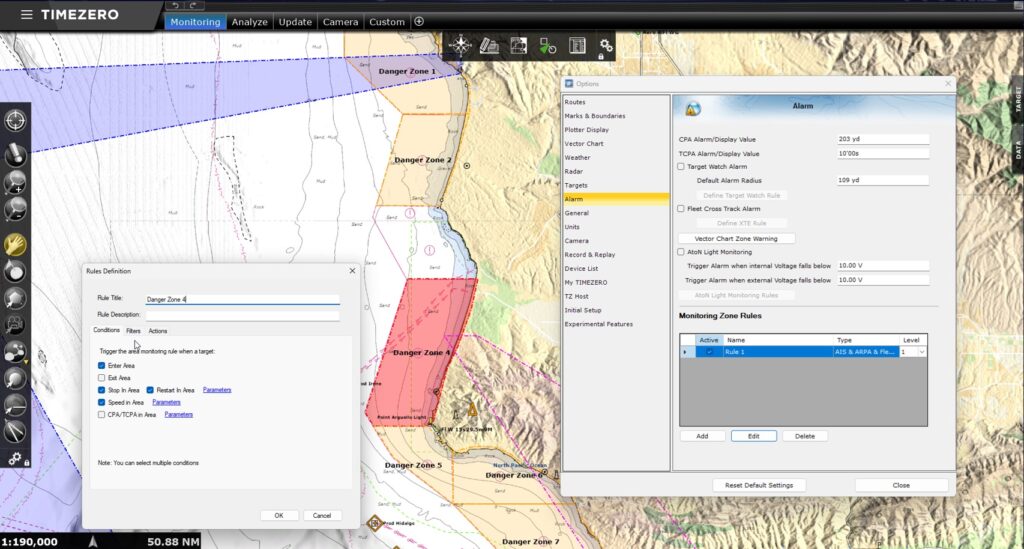Select Targets in the Options category list

coord(575,185)
